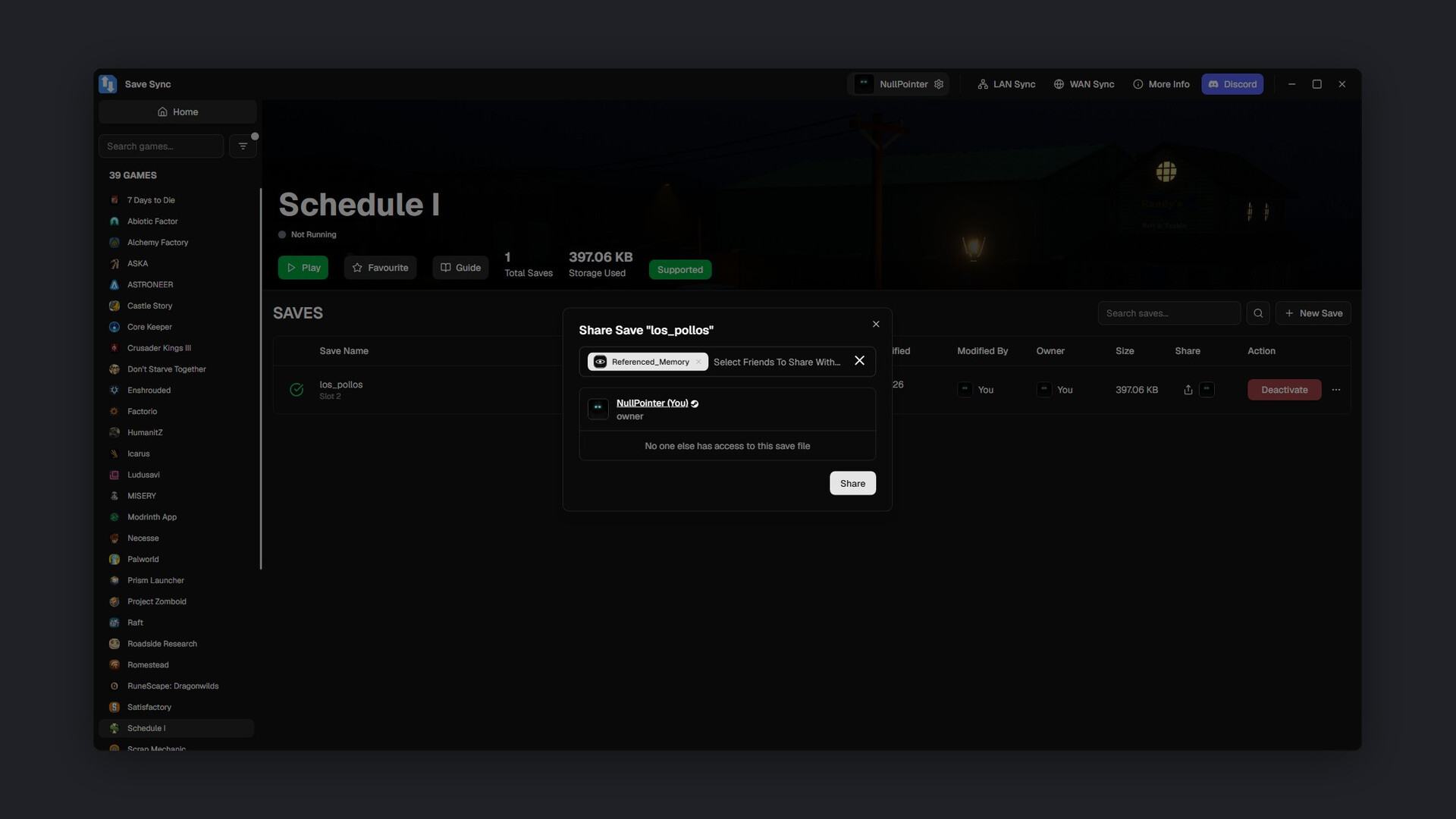This screenshot has height=819, width=1456.
Task: Select Raft game icon
Action: click(115, 623)
